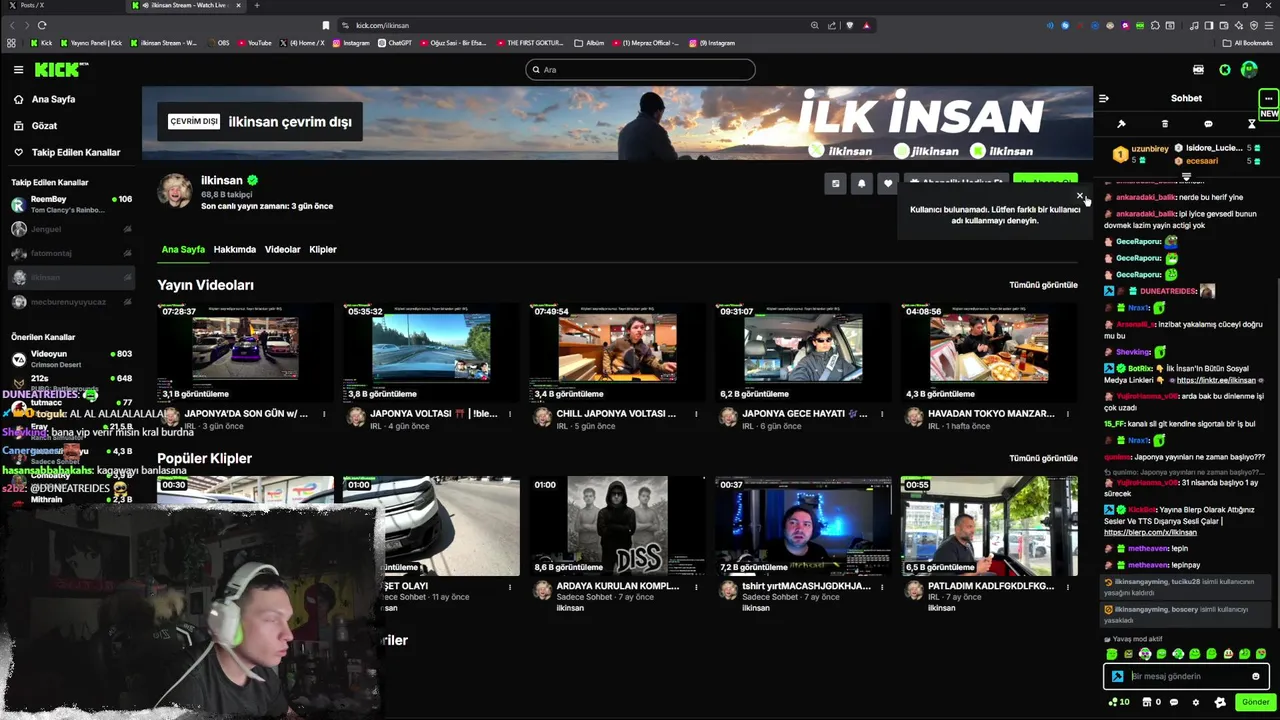This screenshot has height=720, width=1280.
Task: Click the heart follow icon on channel header
Action: 887,184
